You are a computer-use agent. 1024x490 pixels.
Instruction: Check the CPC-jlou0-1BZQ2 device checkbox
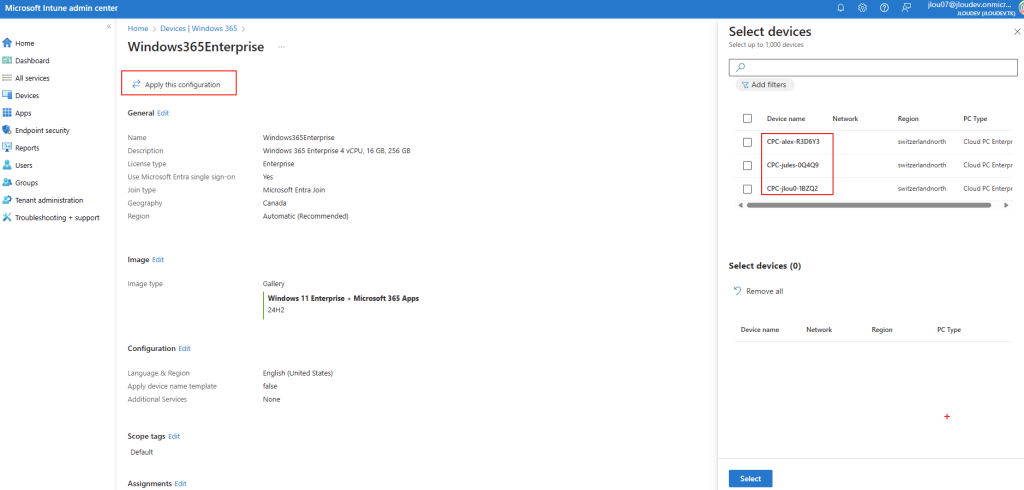point(747,189)
